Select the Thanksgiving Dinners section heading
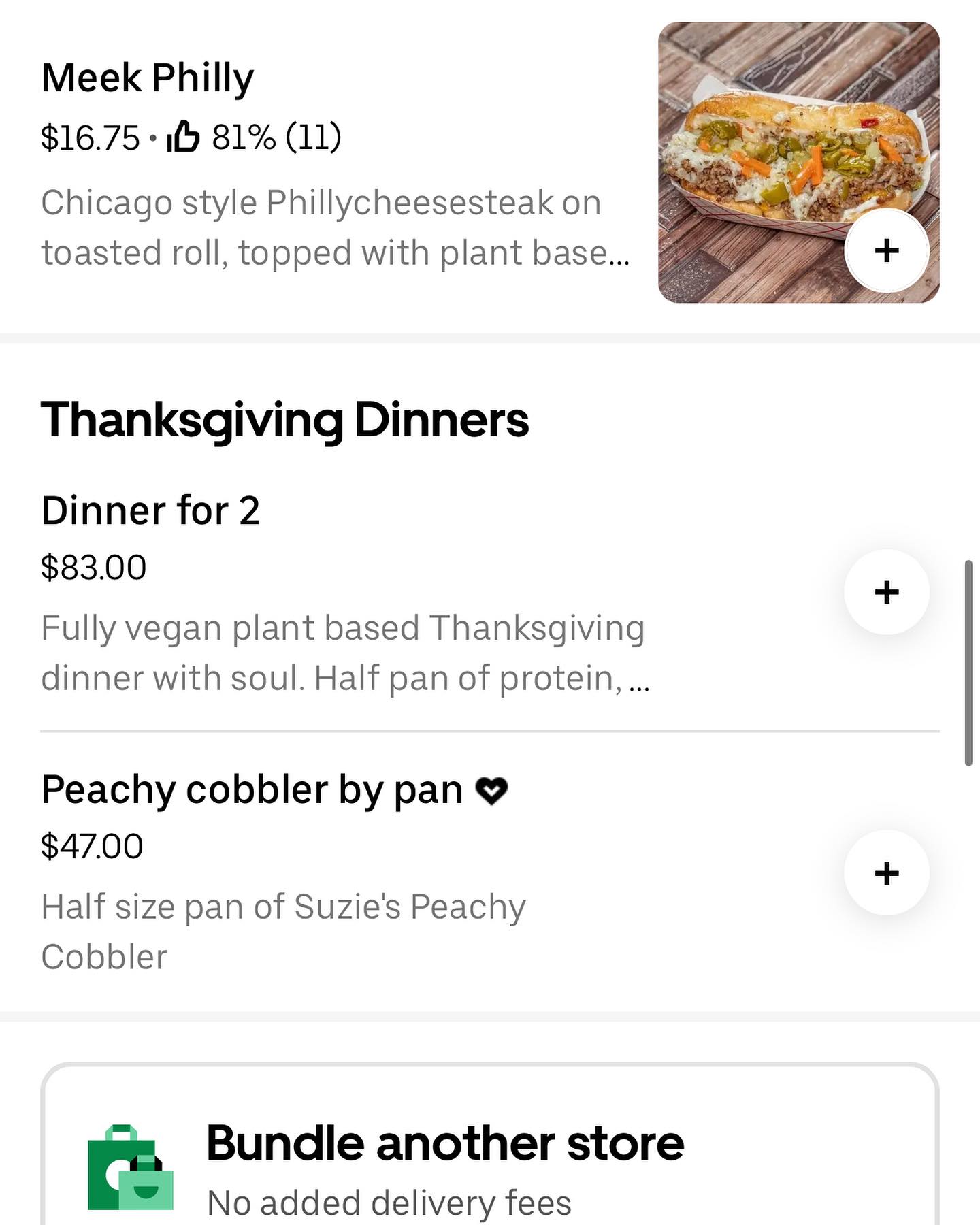The width and height of the screenshot is (980, 1225). [x=284, y=419]
